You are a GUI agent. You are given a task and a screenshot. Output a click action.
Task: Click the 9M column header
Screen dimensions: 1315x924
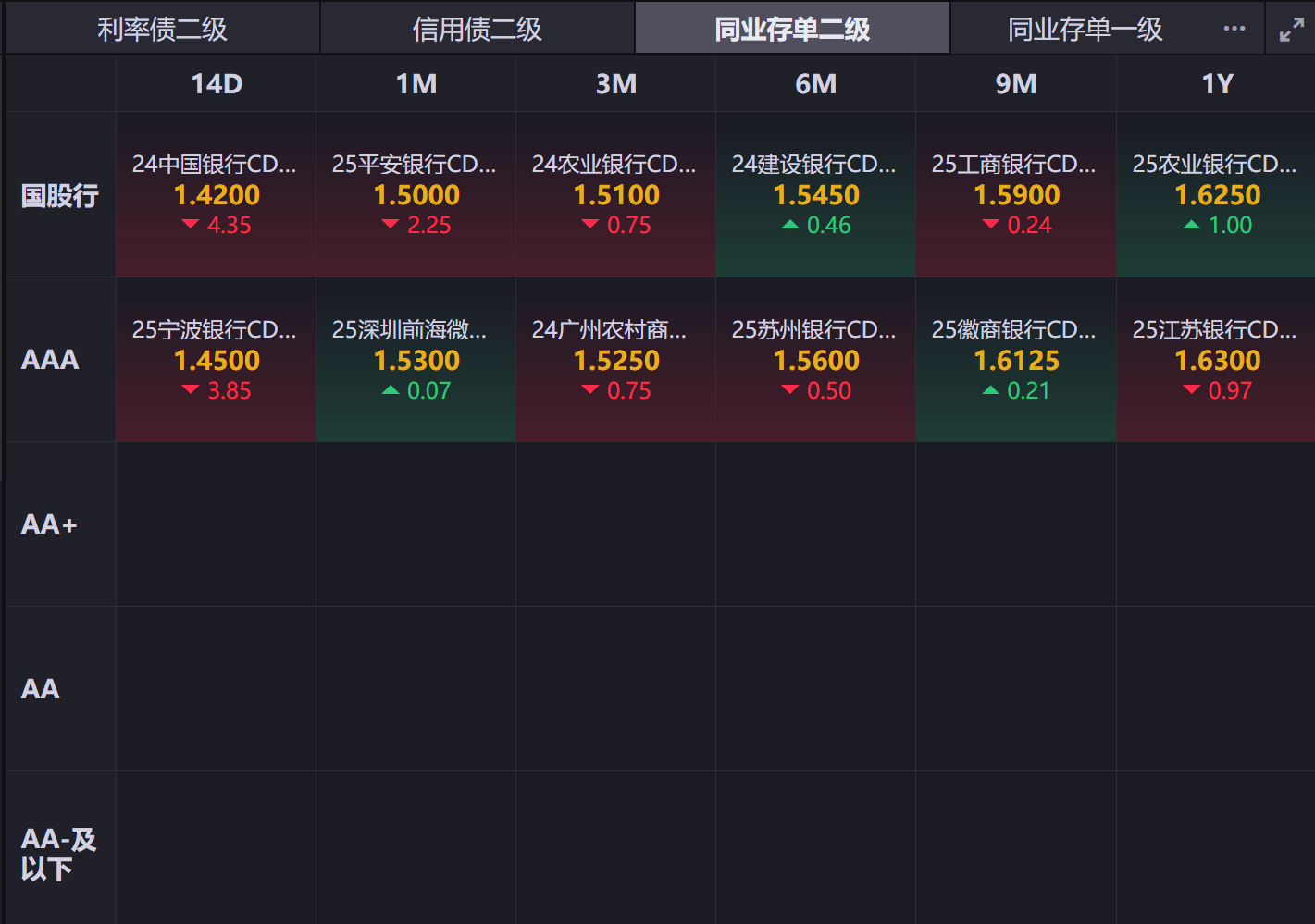tap(1016, 84)
